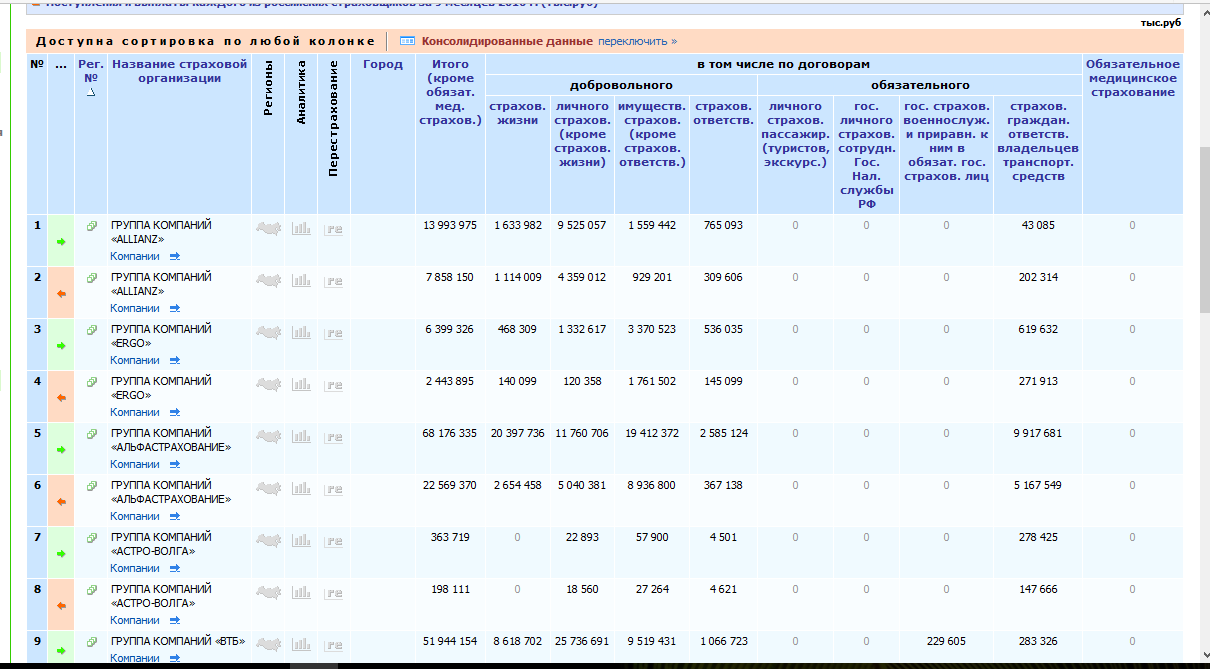
Task: Click registration number icon in row 1
Action: (91, 225)
